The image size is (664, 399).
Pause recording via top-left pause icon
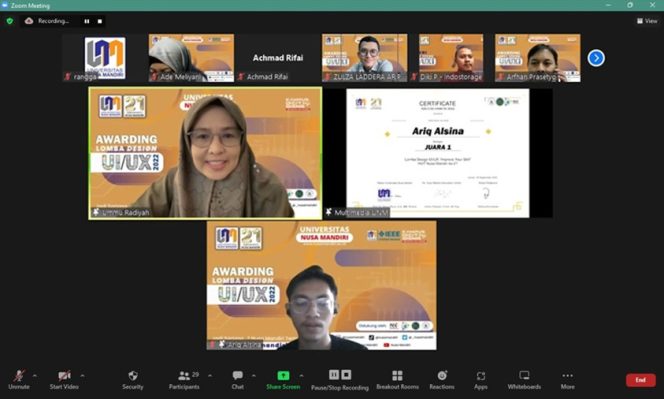(x=87, y=21)
